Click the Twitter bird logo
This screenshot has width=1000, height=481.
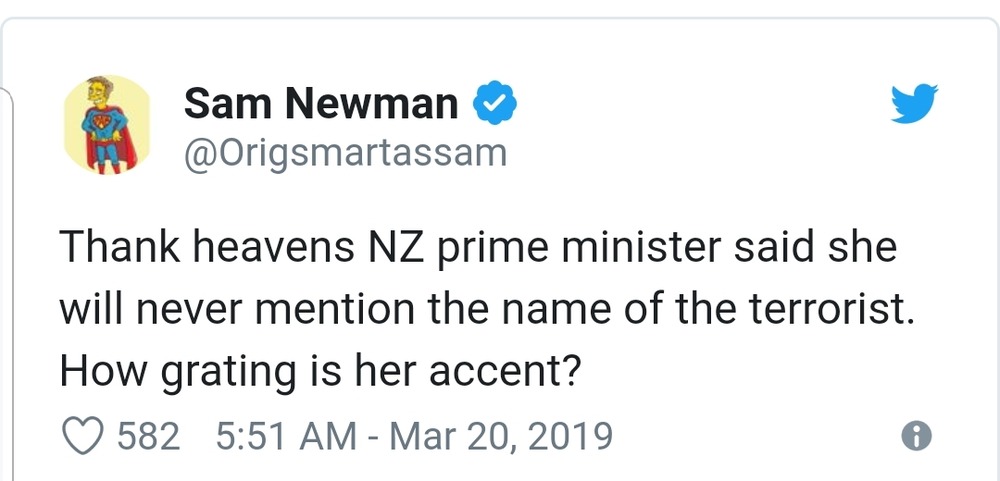913,102
